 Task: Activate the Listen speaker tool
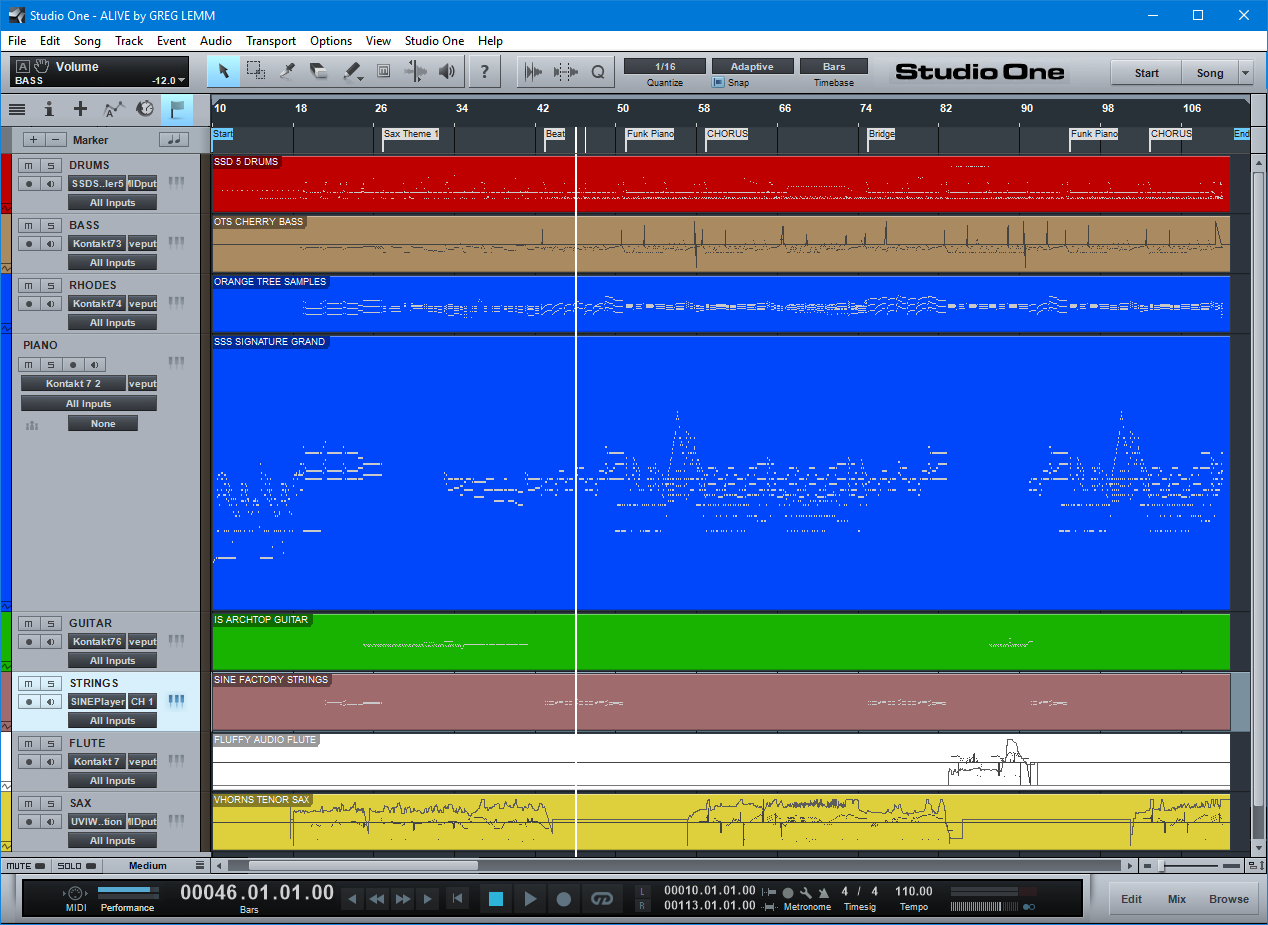click(447, 71)
